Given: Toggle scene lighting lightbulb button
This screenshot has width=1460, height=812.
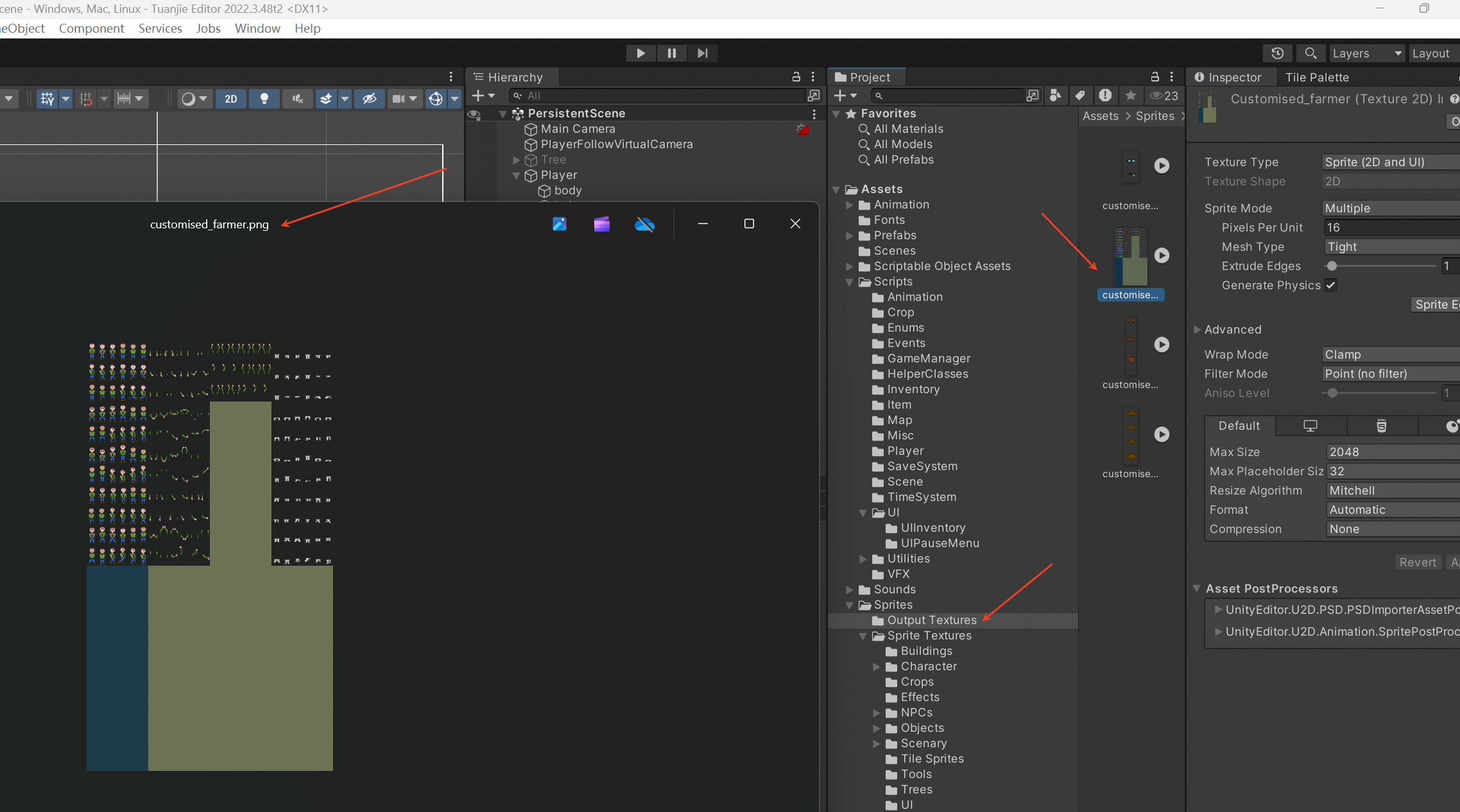Looking at the screenshot, I should 264,99.
